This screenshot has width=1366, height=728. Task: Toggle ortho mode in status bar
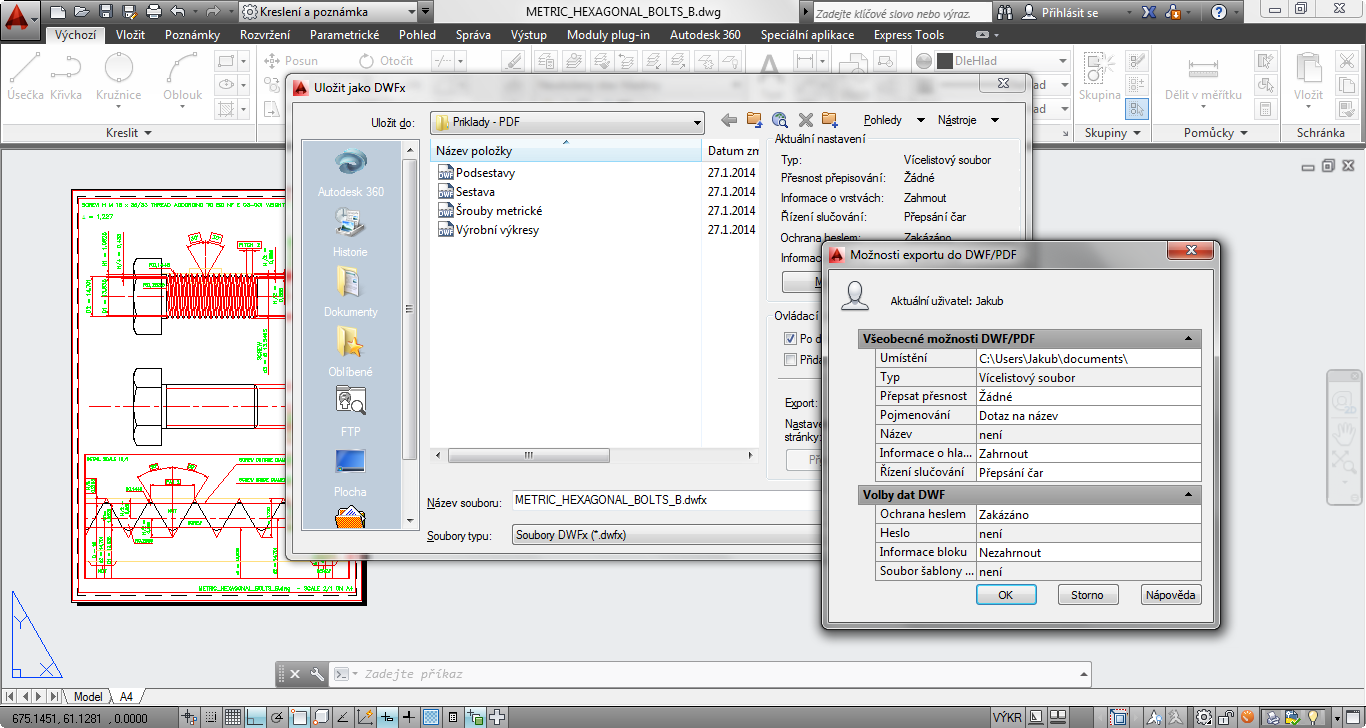pos(255,717)
